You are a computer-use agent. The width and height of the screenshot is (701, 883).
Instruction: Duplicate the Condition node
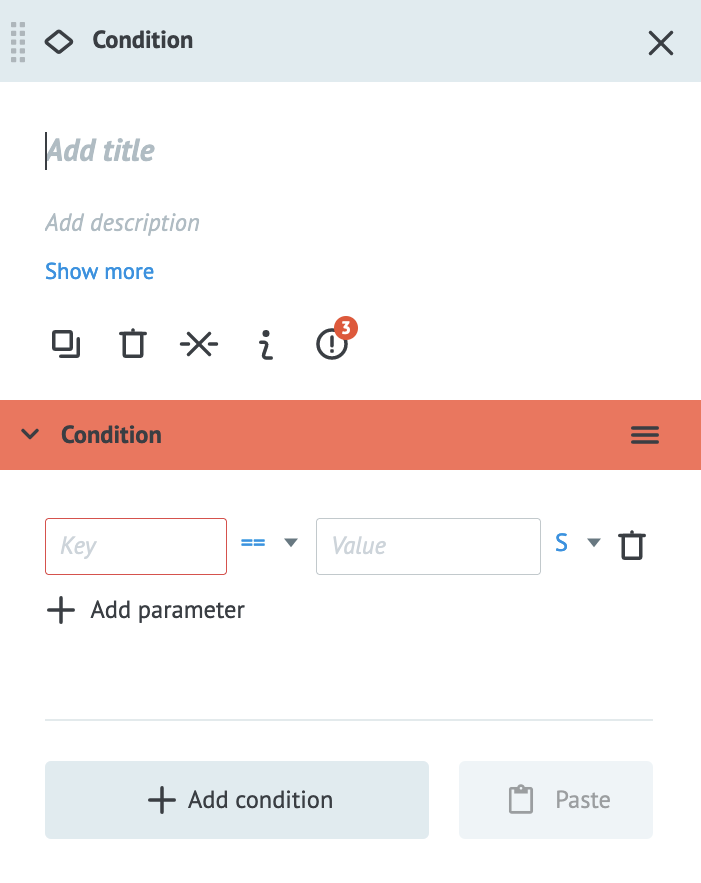[65, 343]
